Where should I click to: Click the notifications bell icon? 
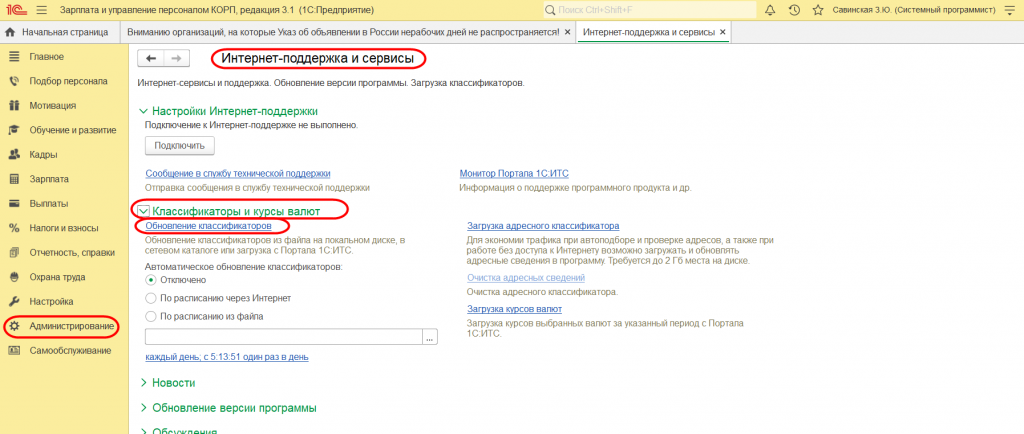[770, 10]
